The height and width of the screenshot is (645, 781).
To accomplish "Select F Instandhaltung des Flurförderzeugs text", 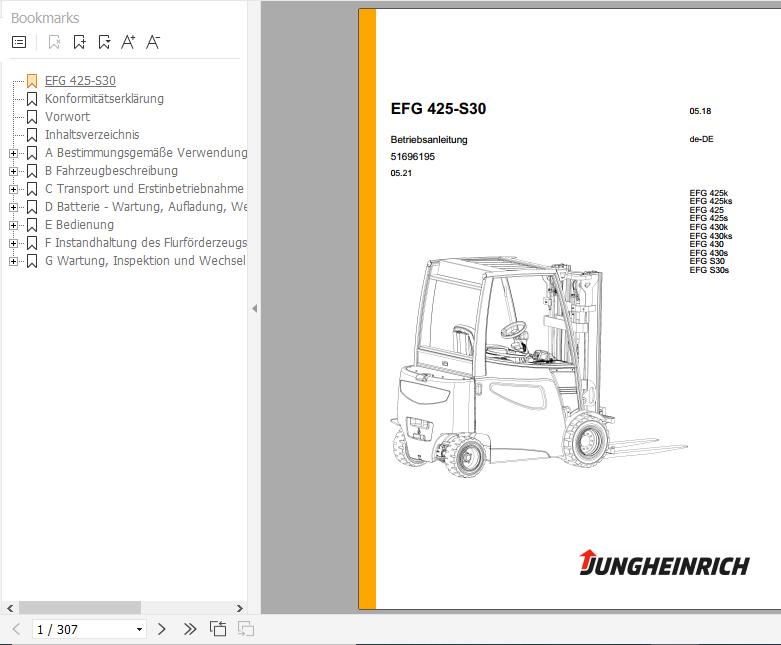I will click(x=146, y=242).
